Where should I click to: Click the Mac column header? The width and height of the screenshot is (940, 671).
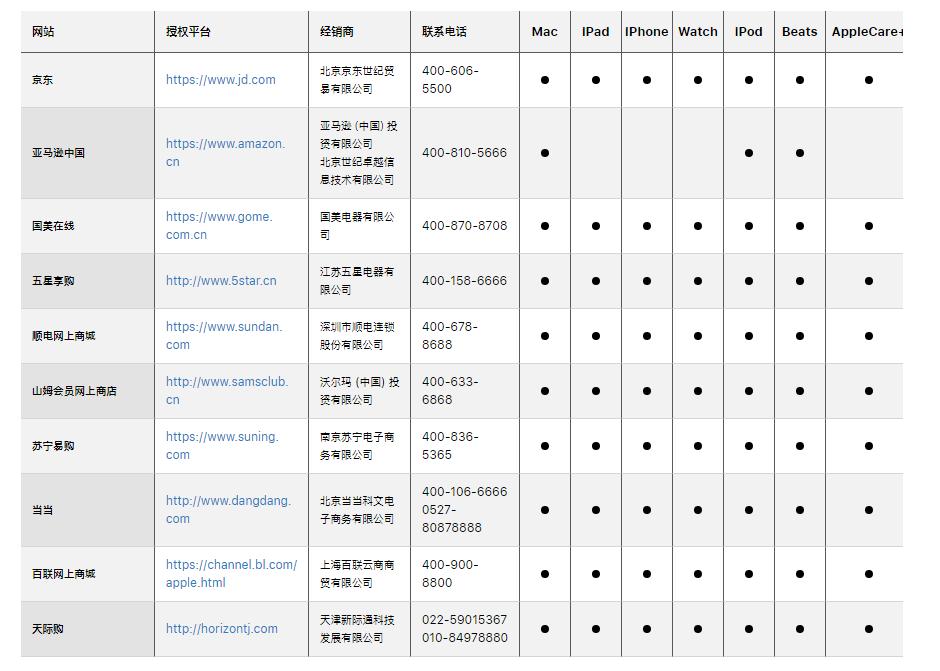click(x=545, y=32)
